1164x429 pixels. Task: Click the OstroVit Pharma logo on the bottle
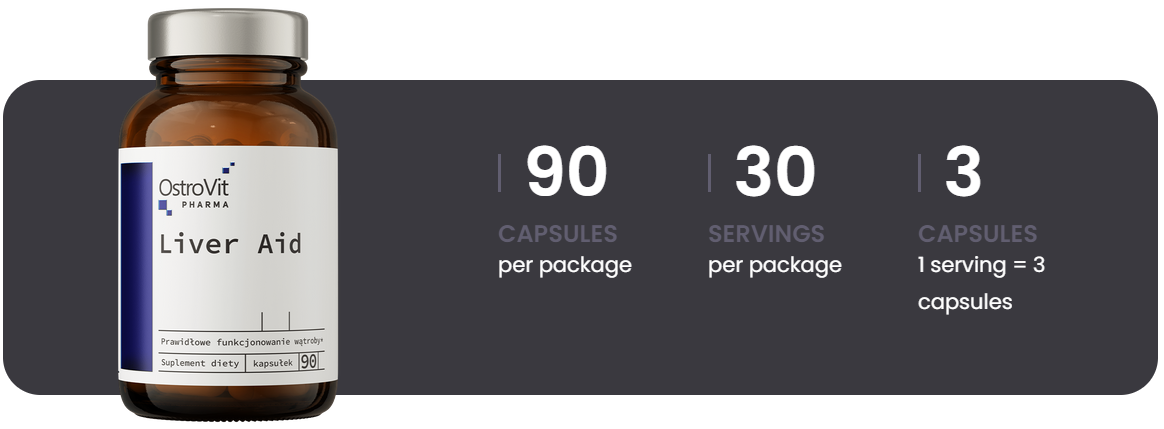[194, 186]
